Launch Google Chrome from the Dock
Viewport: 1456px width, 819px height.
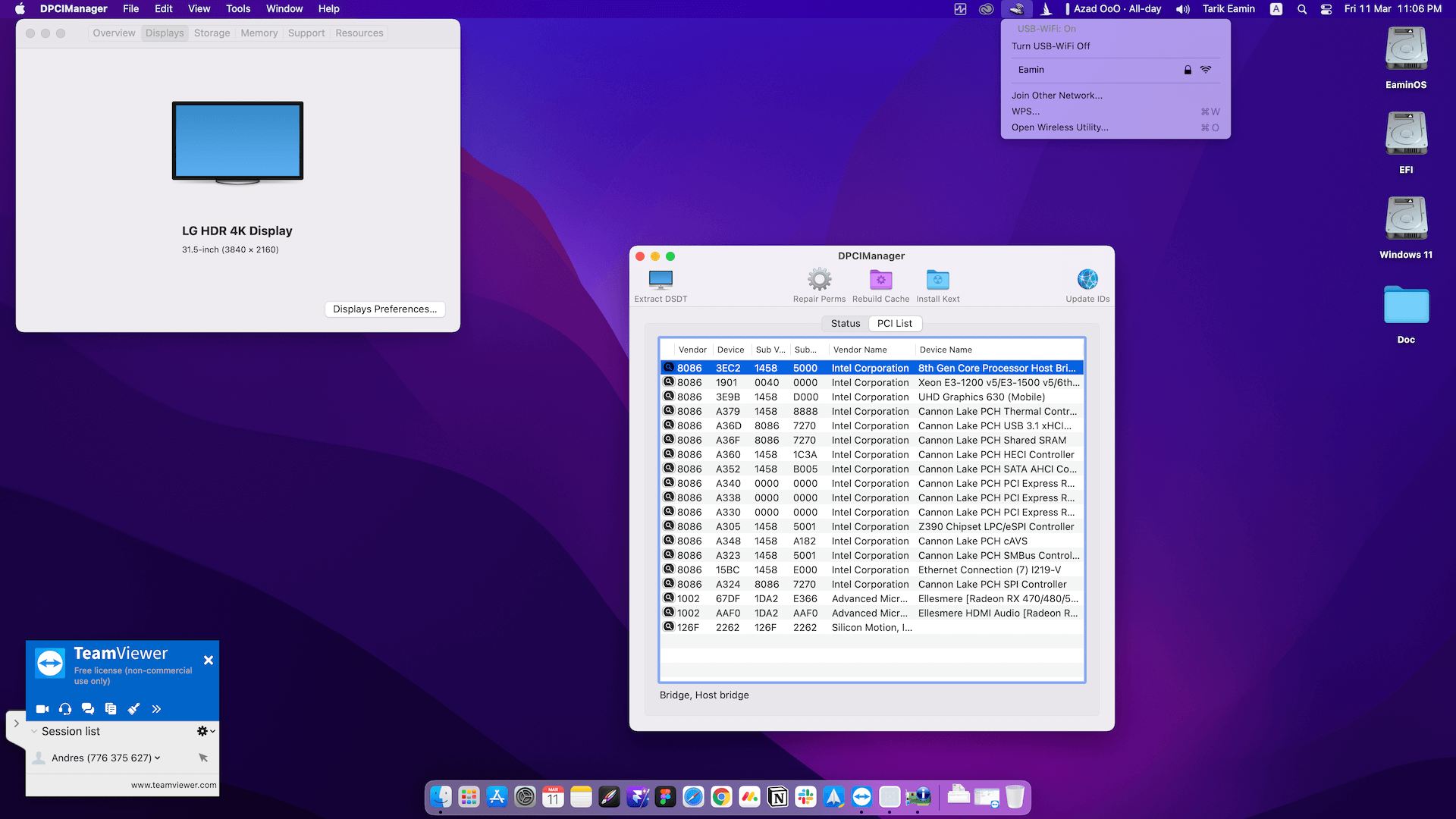click(721, 797)
